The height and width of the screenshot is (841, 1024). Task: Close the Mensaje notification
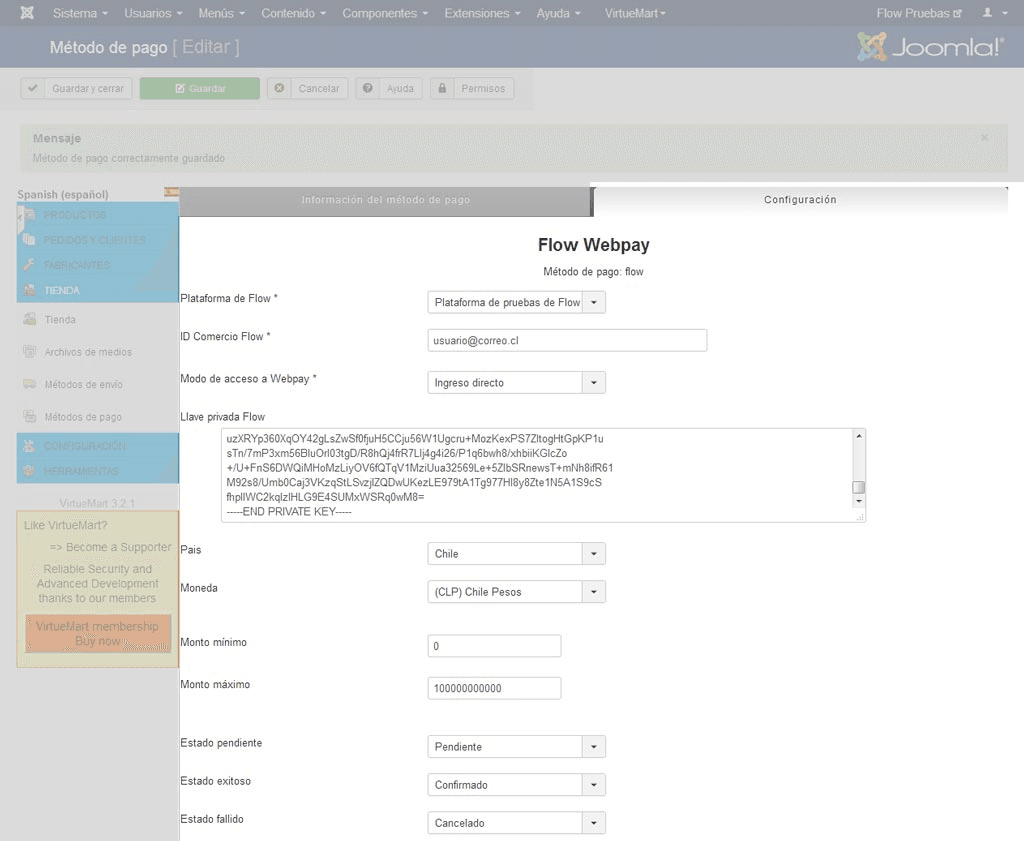pos(984,137)
